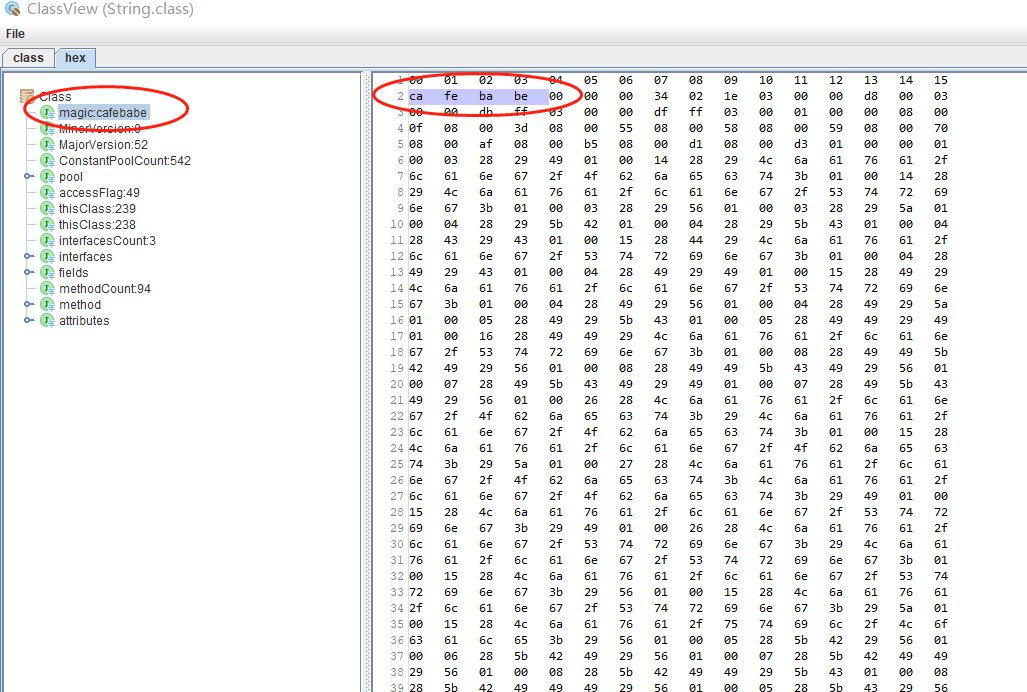
Task: Click the icon beside accessFlag:49
Action: 47,192
